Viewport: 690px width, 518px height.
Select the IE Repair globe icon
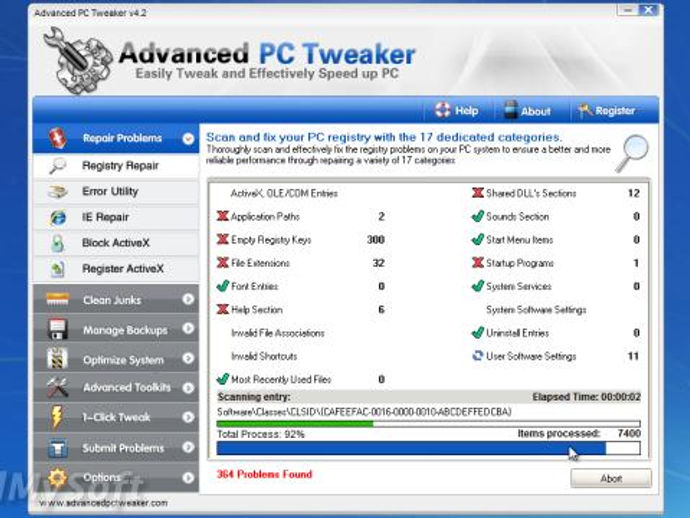pyautogui.click(x=58, y=217)
